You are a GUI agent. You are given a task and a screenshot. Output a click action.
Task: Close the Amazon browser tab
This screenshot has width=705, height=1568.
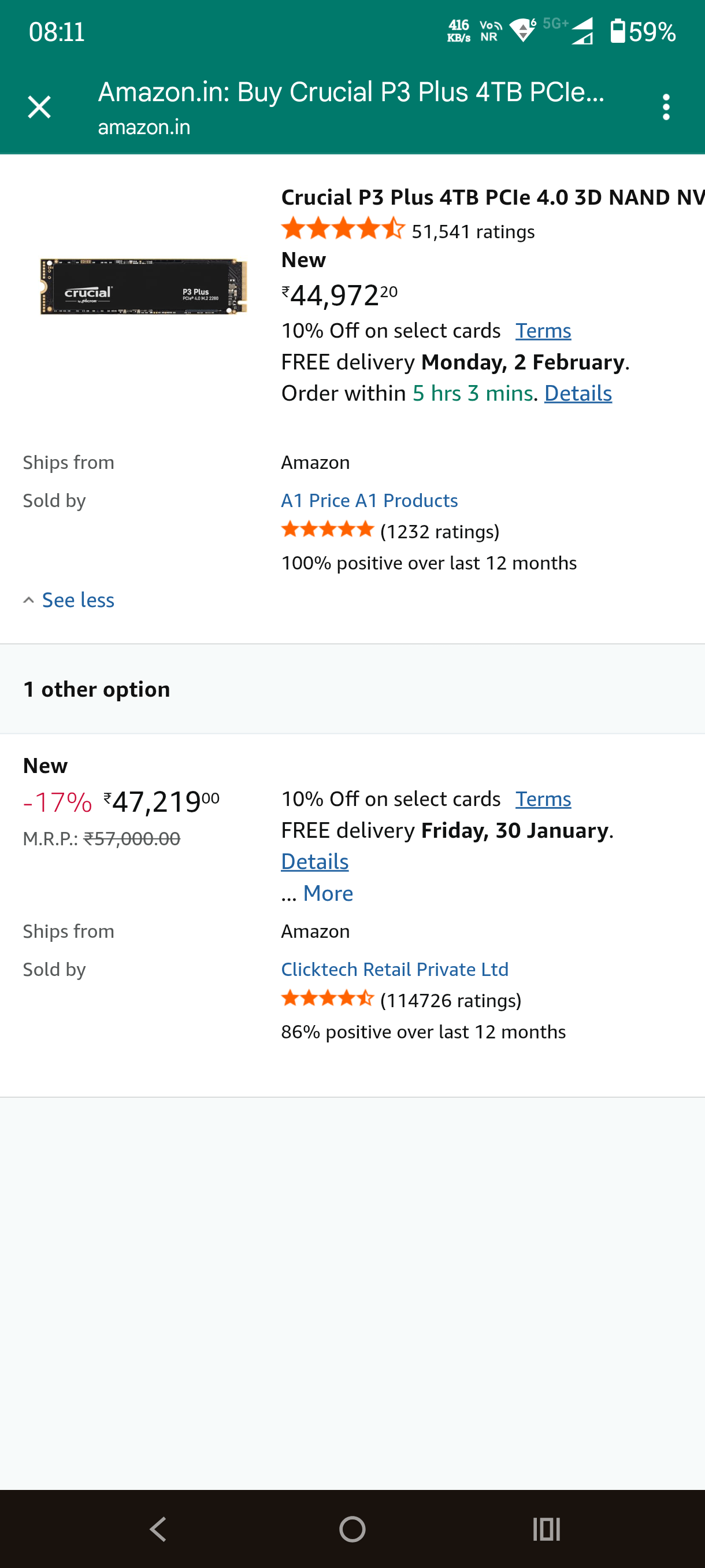click(39, 107)
